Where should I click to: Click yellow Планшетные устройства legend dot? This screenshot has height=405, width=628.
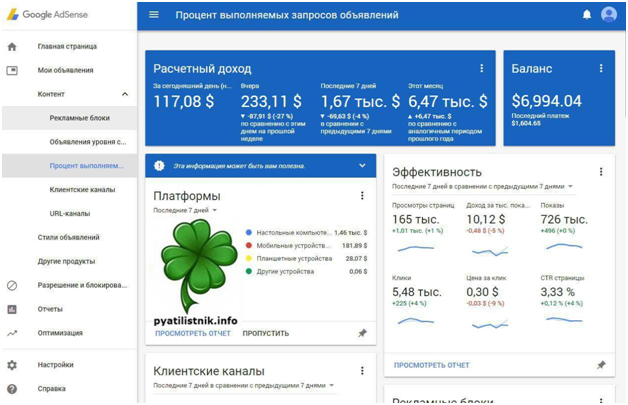pyautogui.click(x=249, y=258)
